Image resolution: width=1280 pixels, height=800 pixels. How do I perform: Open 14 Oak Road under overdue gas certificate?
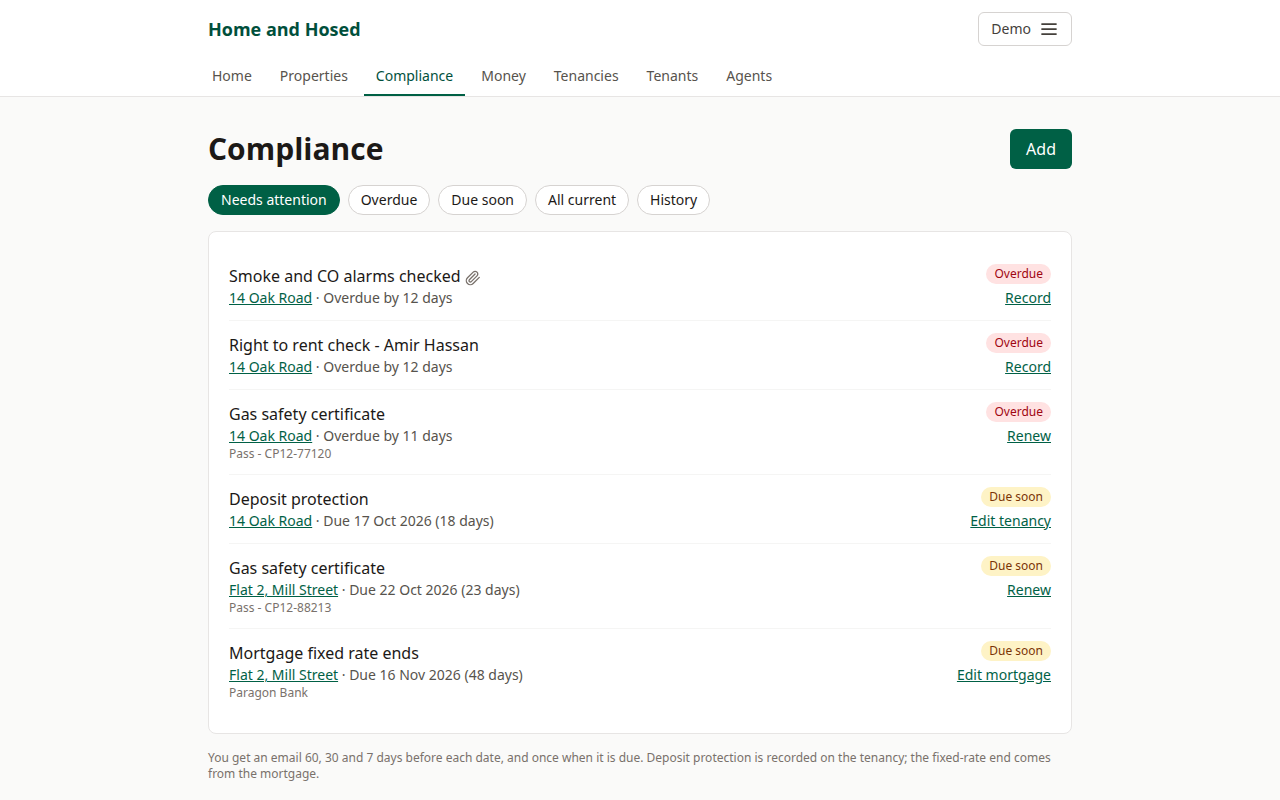[x=270, y=436]
